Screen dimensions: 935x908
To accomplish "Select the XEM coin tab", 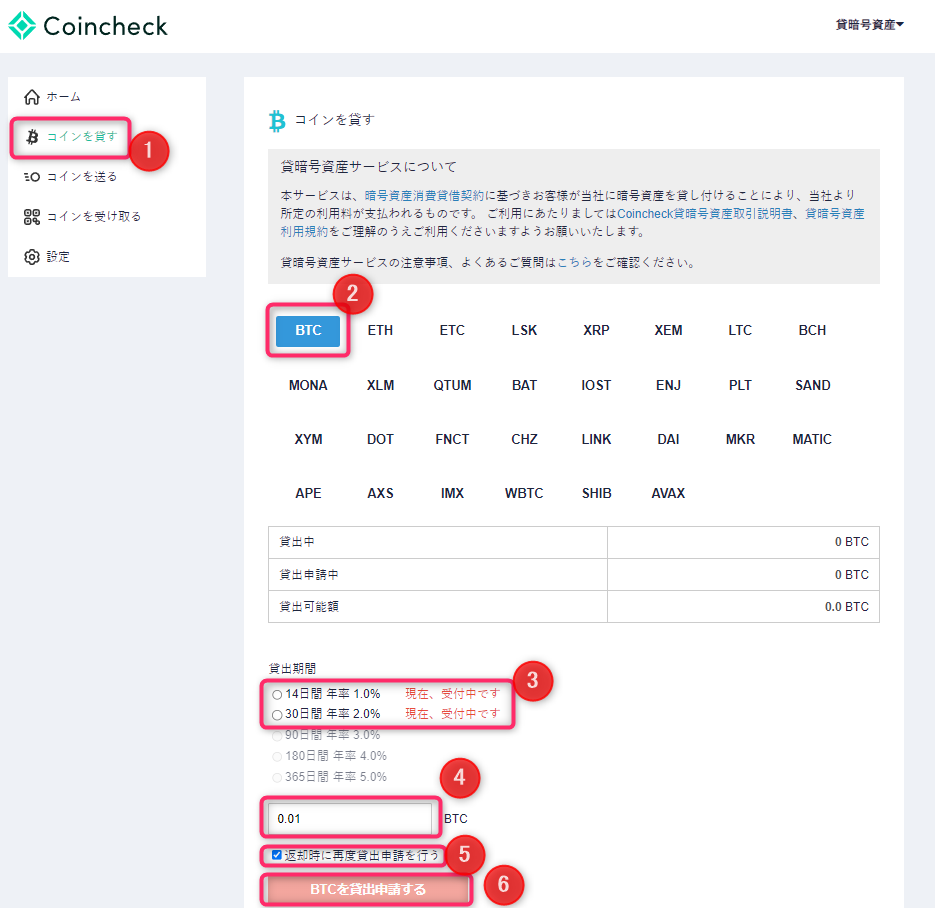I will point(668,330).
